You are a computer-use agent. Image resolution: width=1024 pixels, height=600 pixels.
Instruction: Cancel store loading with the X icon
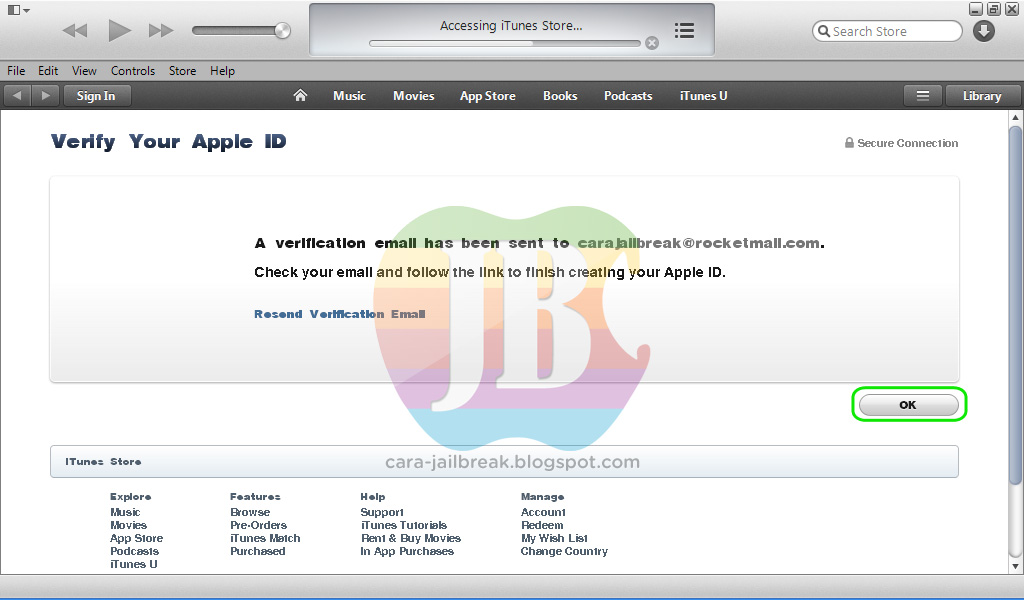(x=652, y=43)
